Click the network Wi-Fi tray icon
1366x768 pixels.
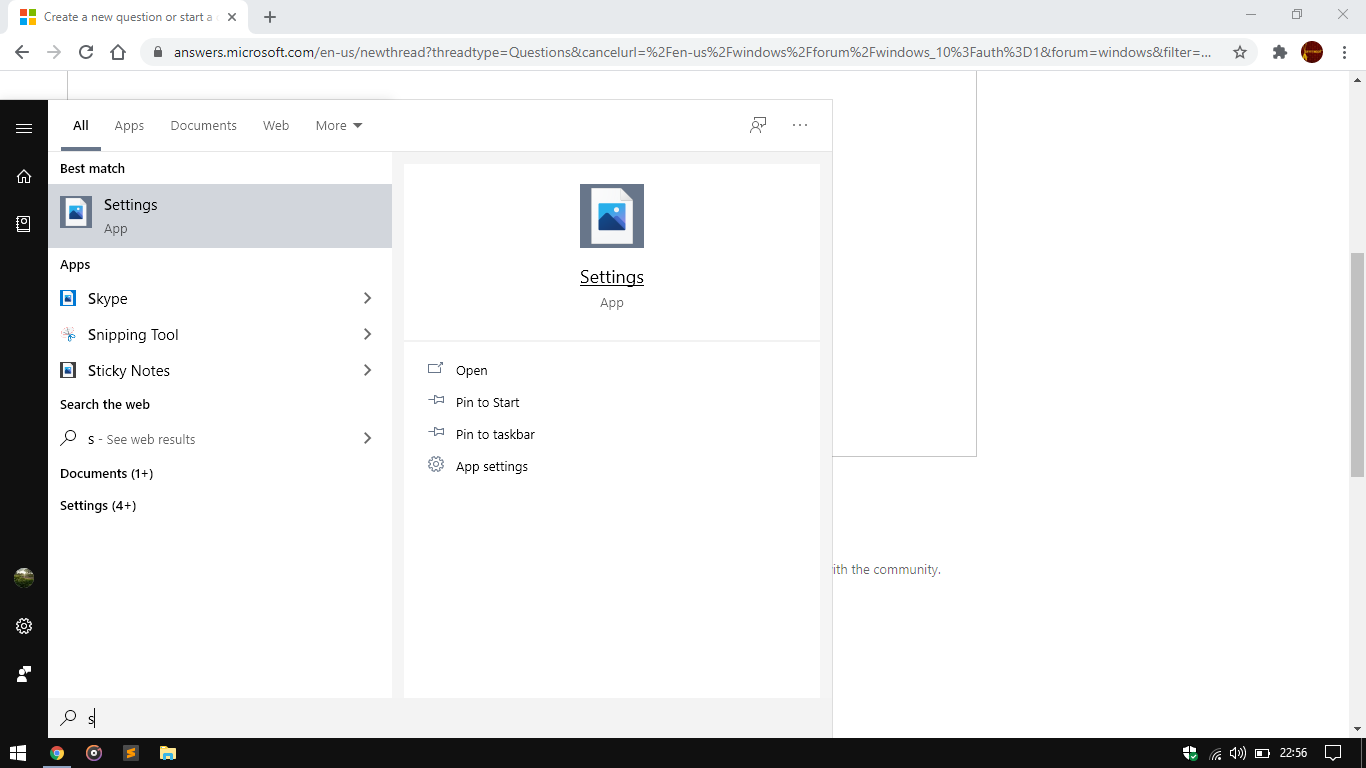pyautogui.click(x=1216, y=753)
